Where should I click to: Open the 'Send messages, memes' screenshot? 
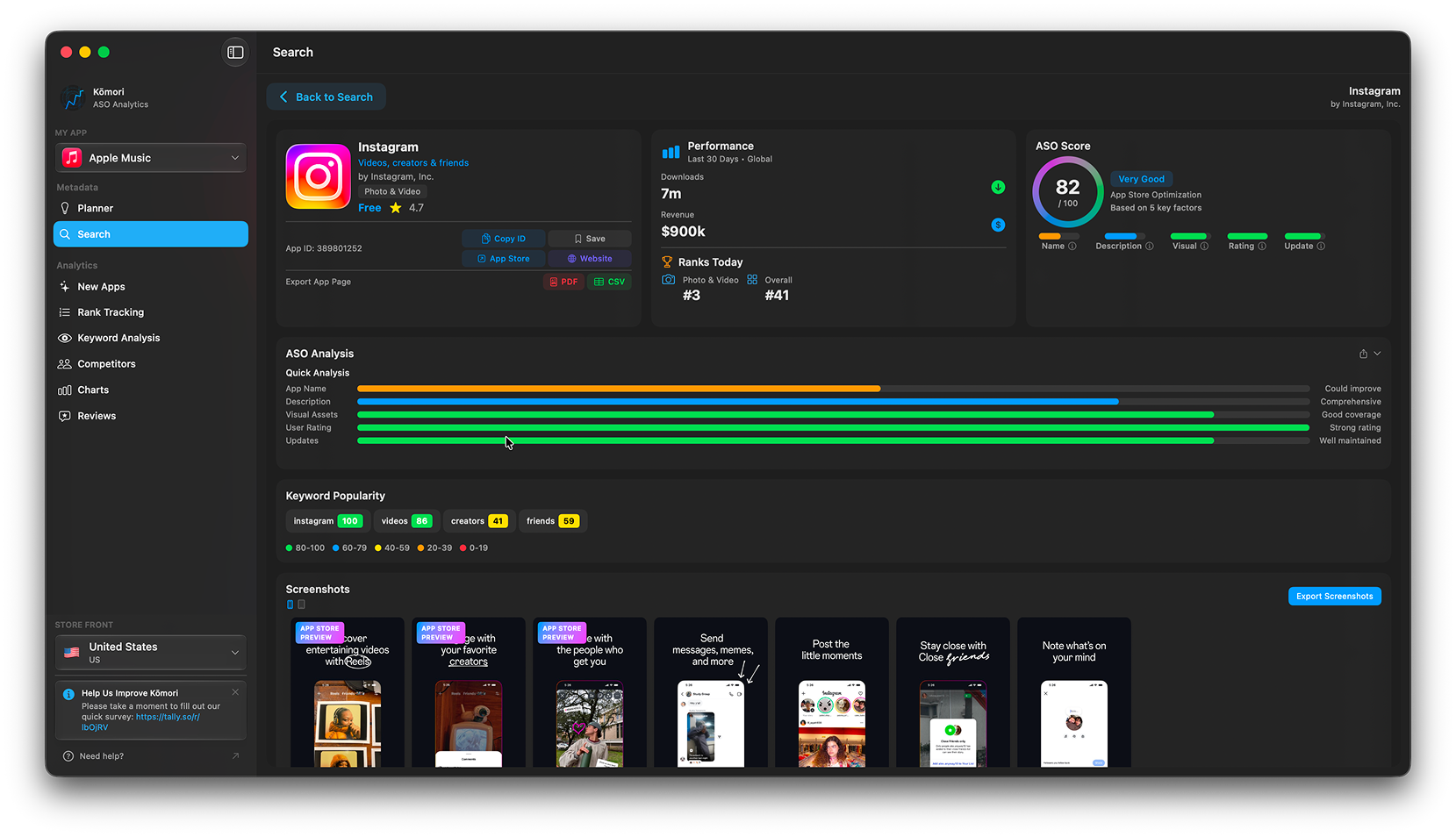[x=711, y=693]
